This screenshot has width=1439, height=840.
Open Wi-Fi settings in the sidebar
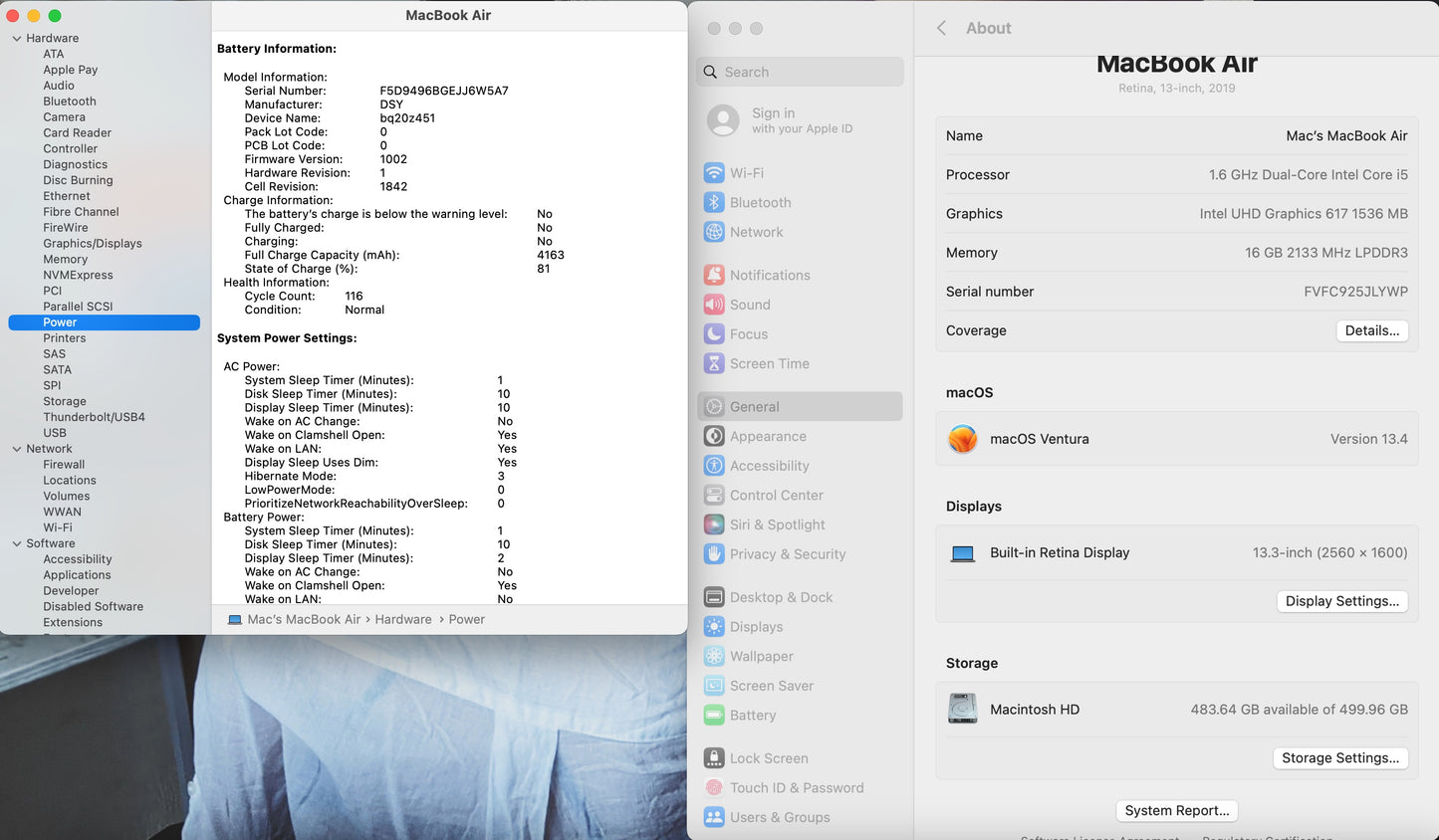747,172
